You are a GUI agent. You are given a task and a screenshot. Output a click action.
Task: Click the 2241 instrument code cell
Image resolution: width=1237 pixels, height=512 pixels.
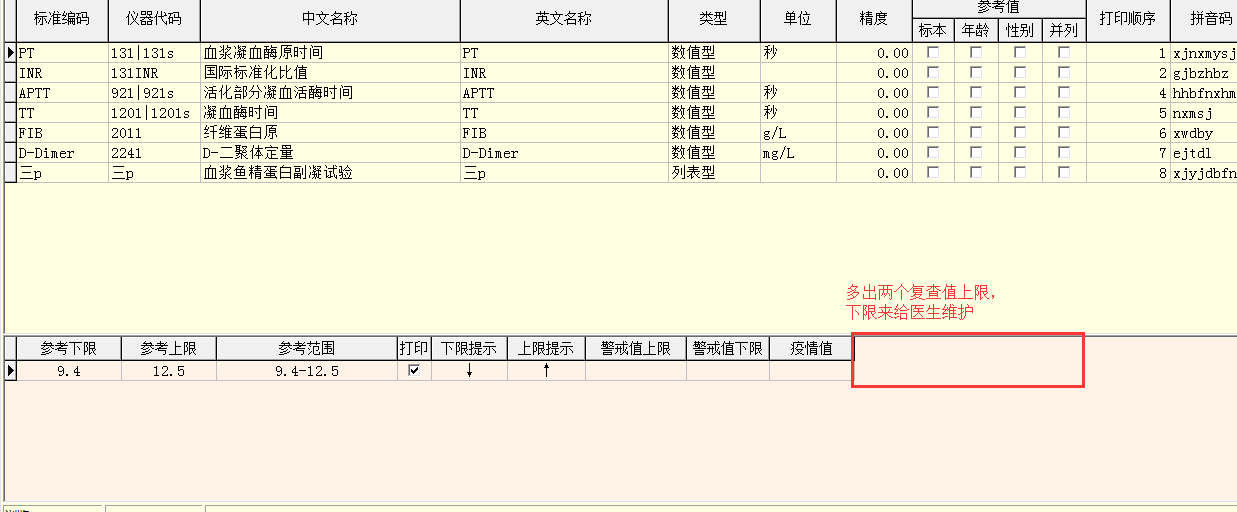[x=154, y=152]
